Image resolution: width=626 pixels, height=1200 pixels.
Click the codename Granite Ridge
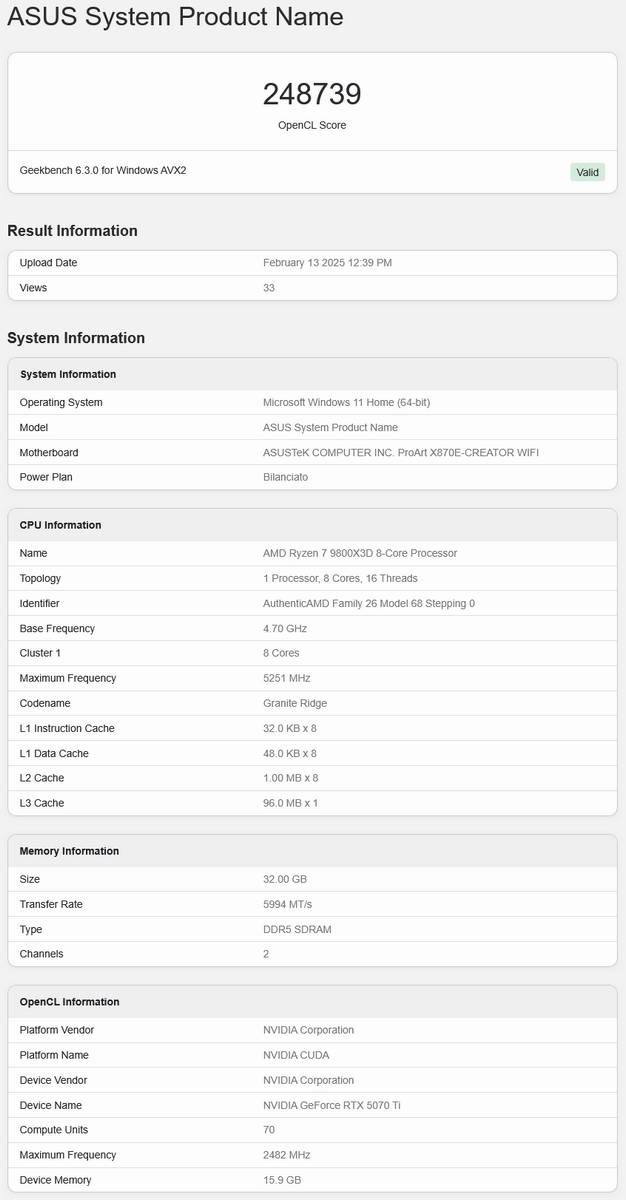point(295,703)
